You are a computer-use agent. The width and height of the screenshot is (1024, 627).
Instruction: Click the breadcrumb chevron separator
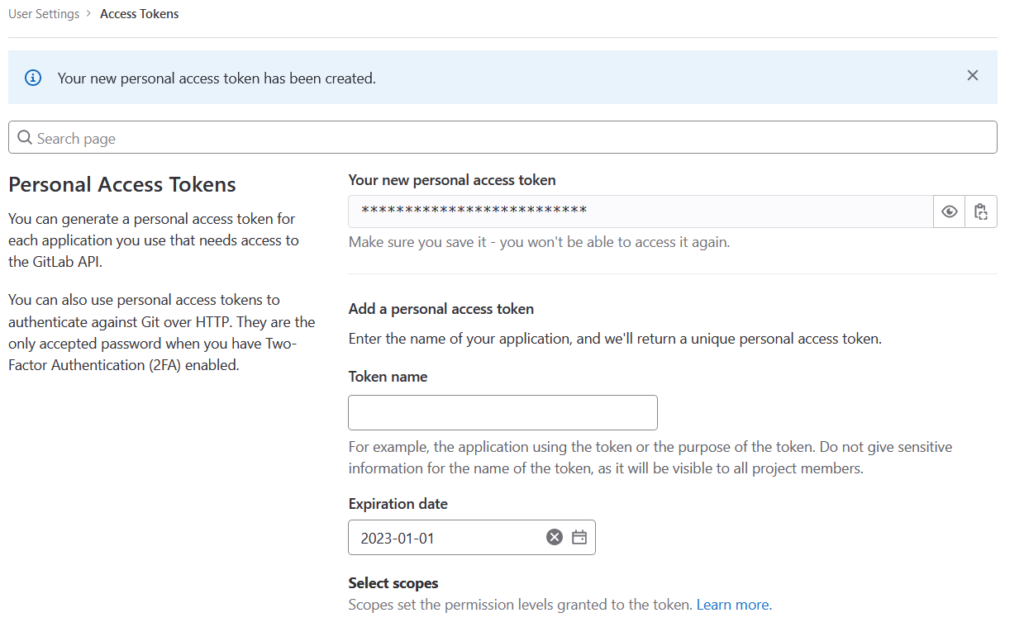(89, 14)
